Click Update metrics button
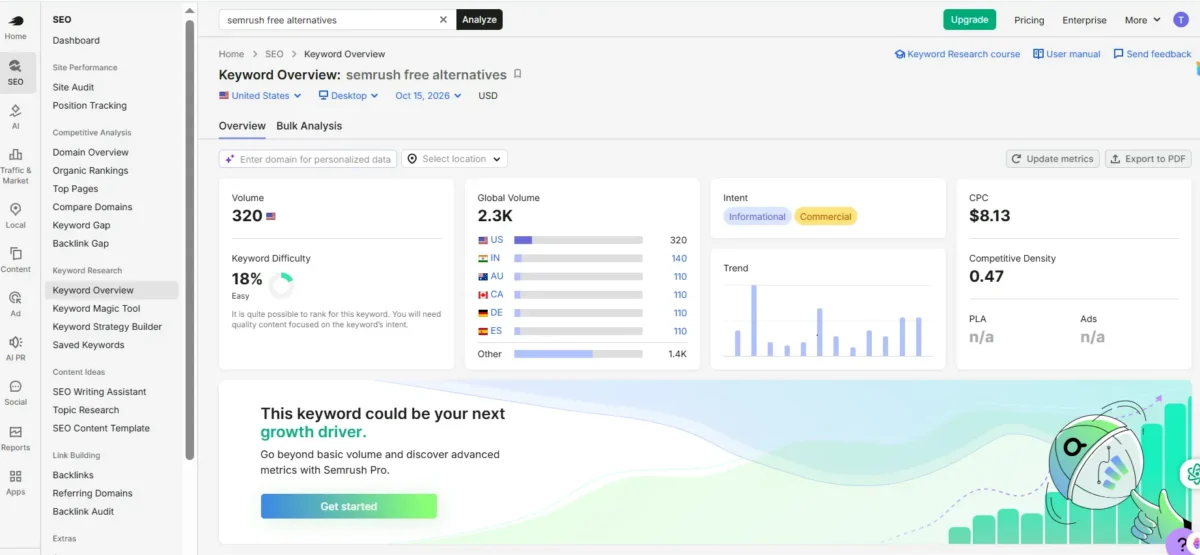Viewport: 1200px width, 555px height. click(x=1053, y=159)
